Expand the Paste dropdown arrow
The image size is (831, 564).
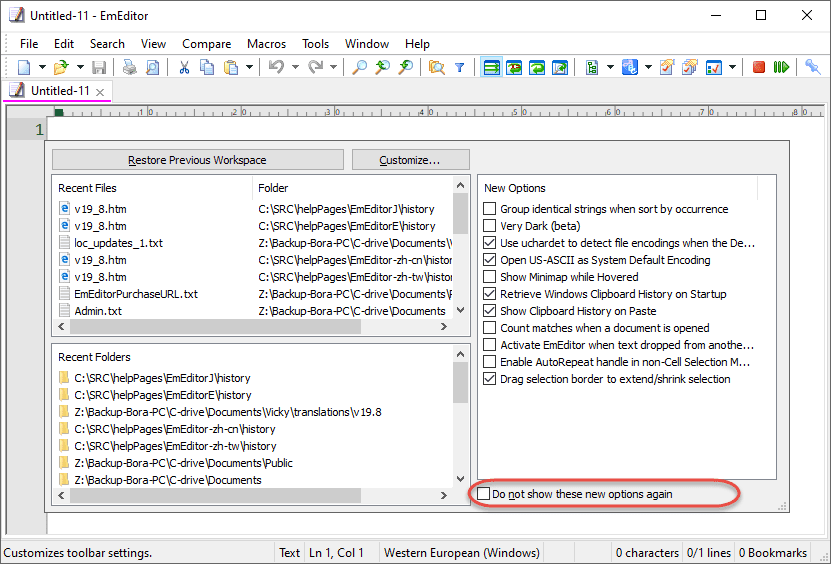pos(249,67)
